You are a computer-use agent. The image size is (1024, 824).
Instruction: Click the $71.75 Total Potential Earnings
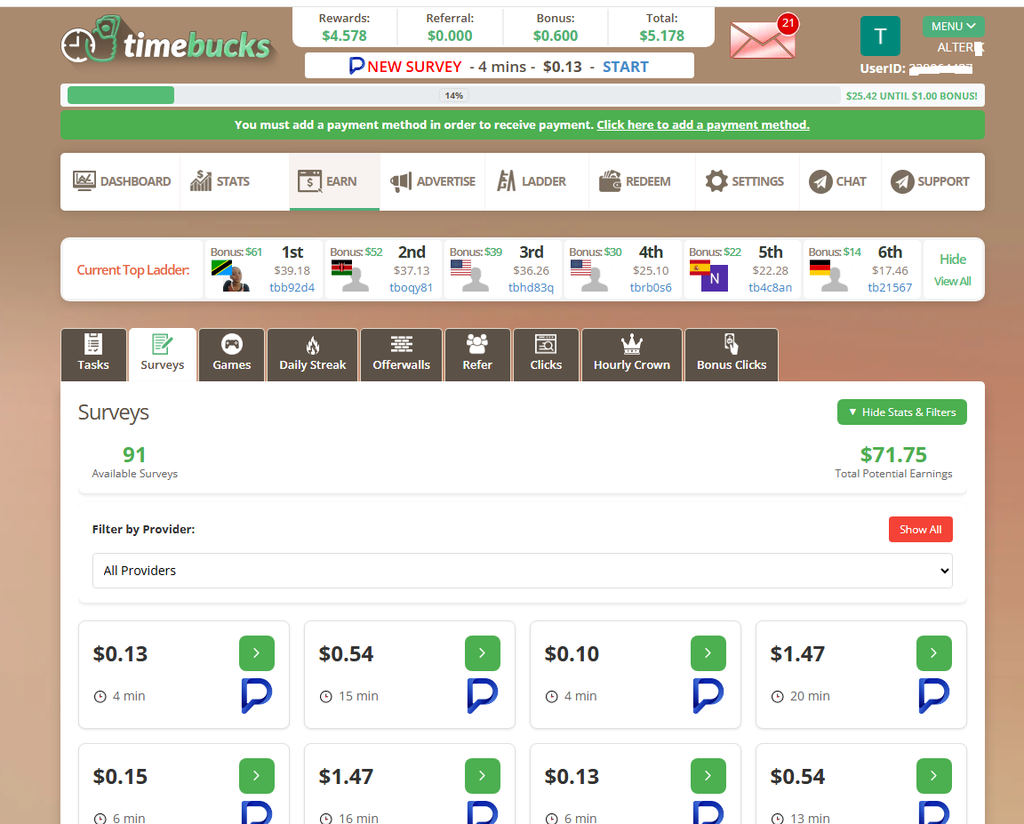[893, 454]
